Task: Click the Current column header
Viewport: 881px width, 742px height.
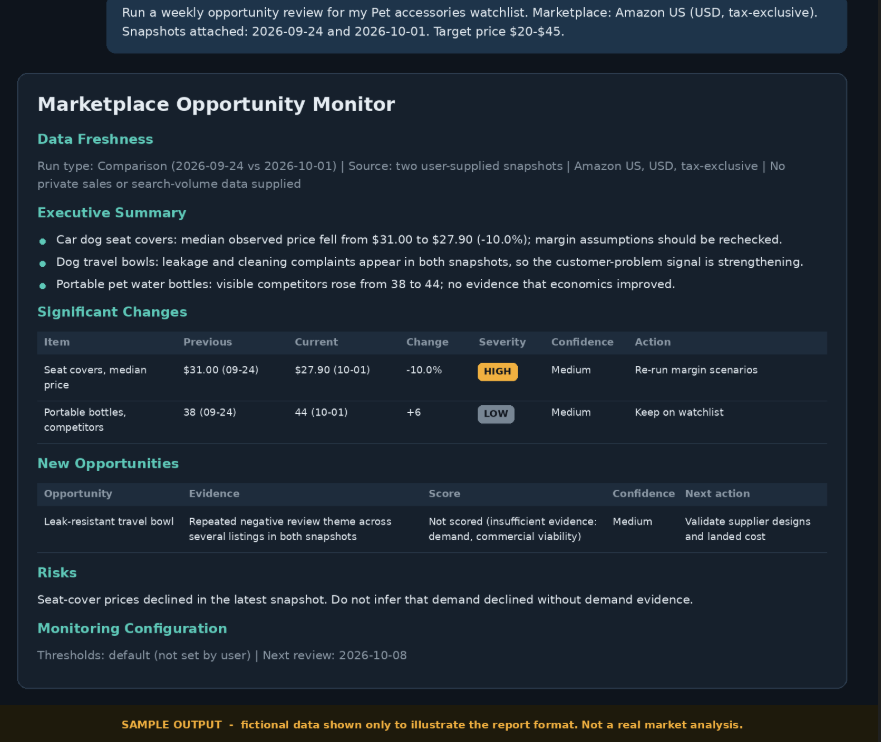Action: [316, 342]
